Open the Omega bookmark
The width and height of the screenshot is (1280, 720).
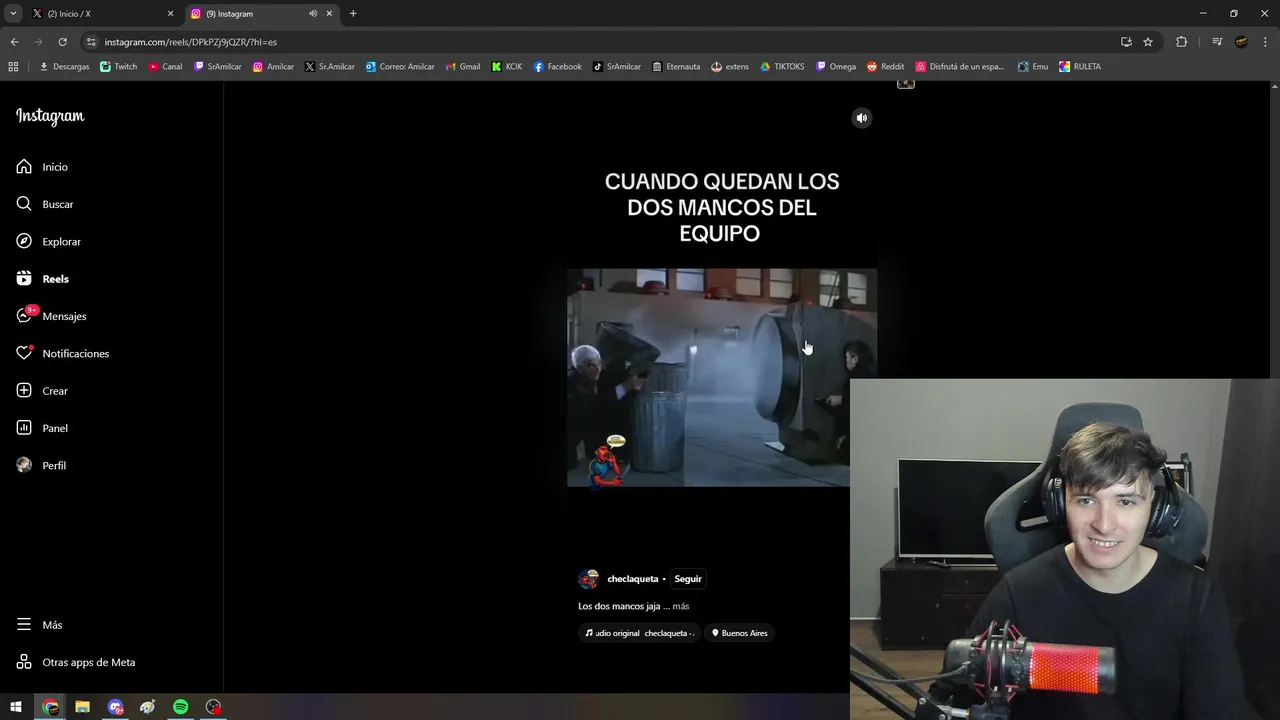(x=836, y=67)
